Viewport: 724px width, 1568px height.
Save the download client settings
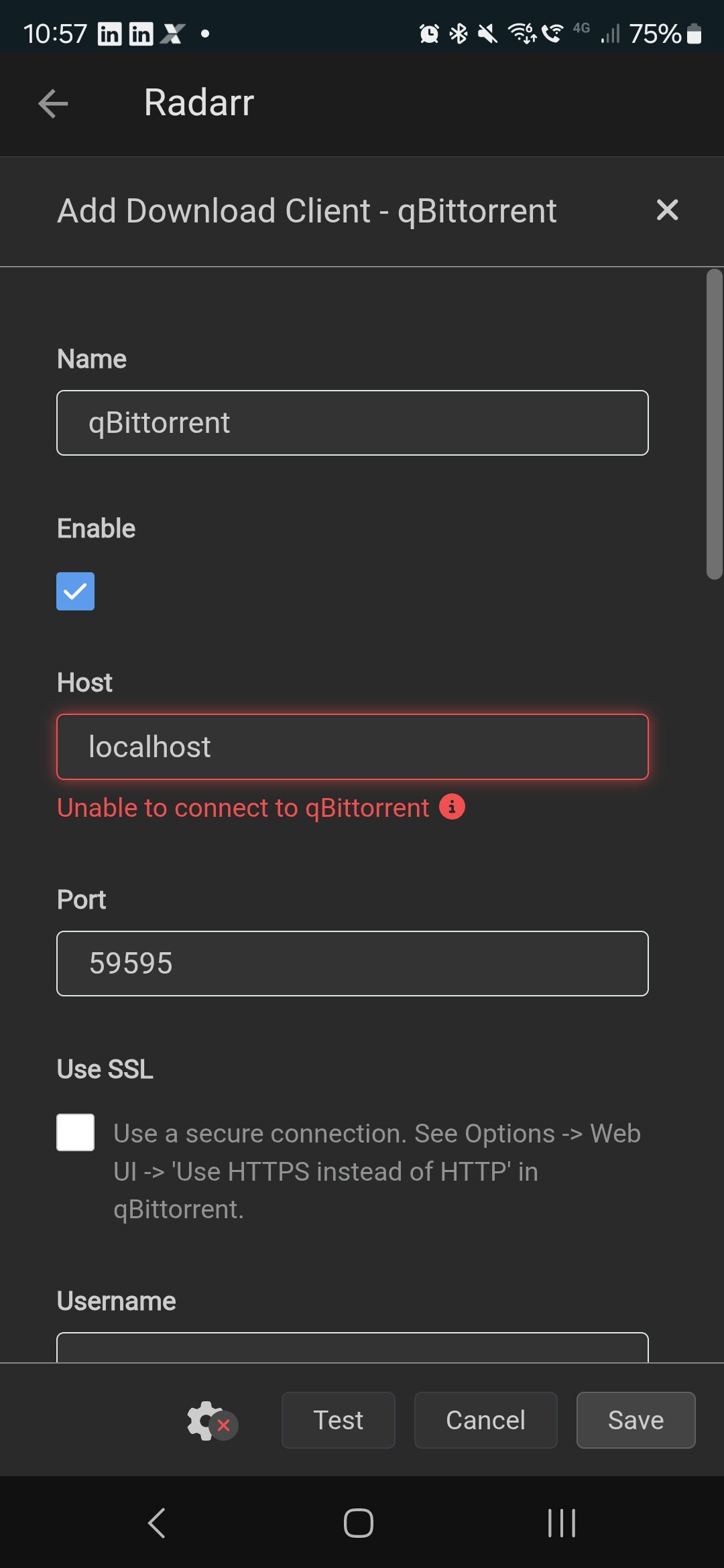tap(636, 1420)
